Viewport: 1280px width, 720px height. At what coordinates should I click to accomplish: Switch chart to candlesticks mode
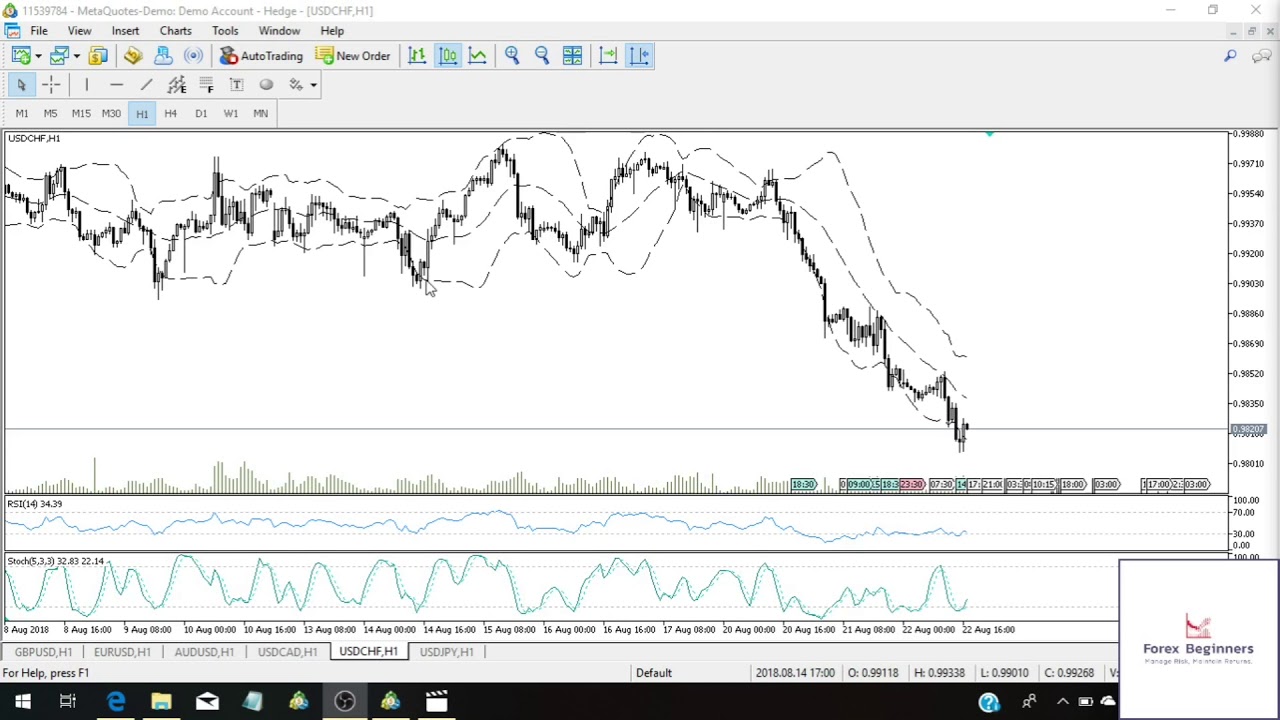point(448,56)
